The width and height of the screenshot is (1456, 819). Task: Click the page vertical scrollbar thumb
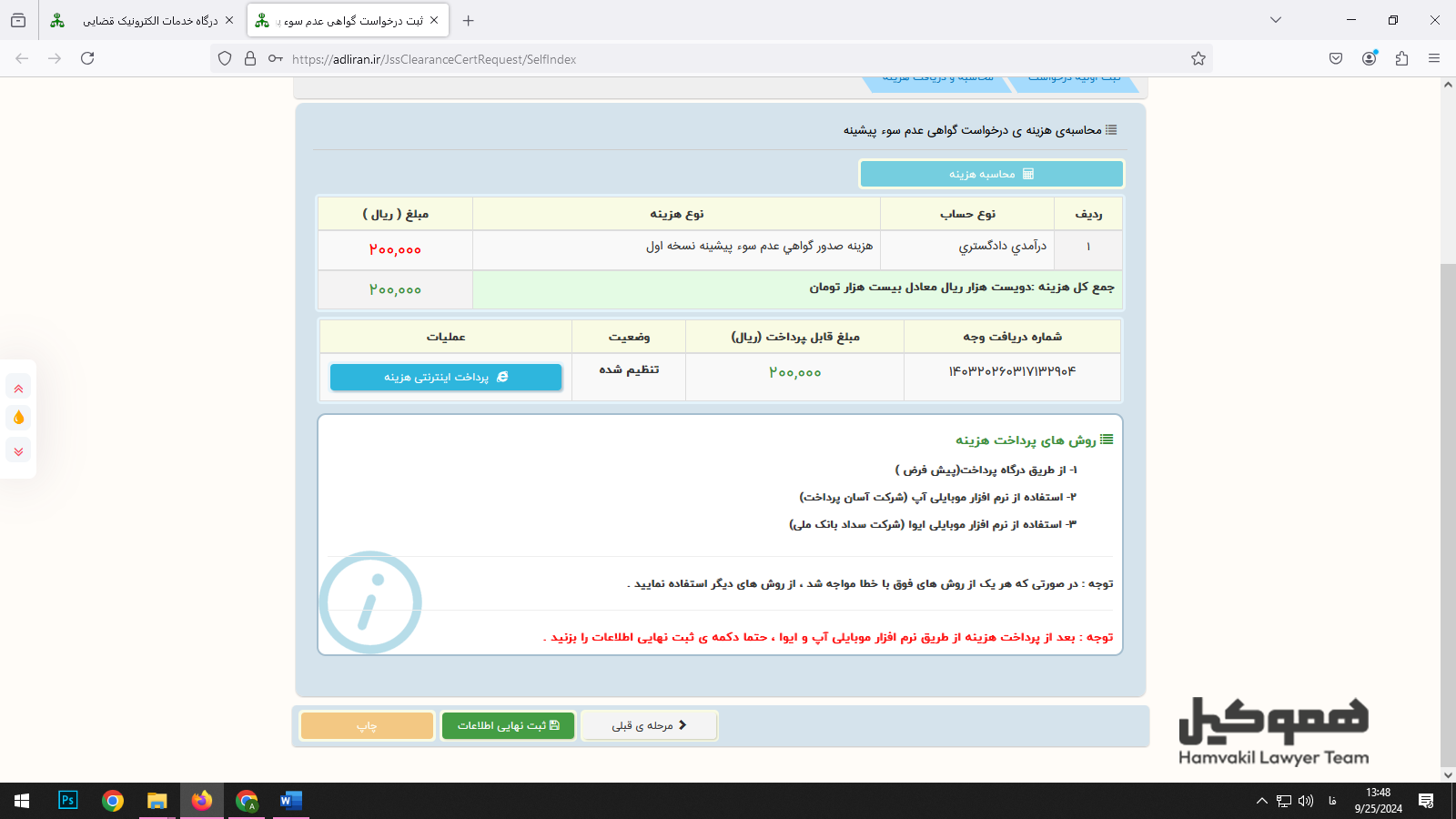(1448, 514)
